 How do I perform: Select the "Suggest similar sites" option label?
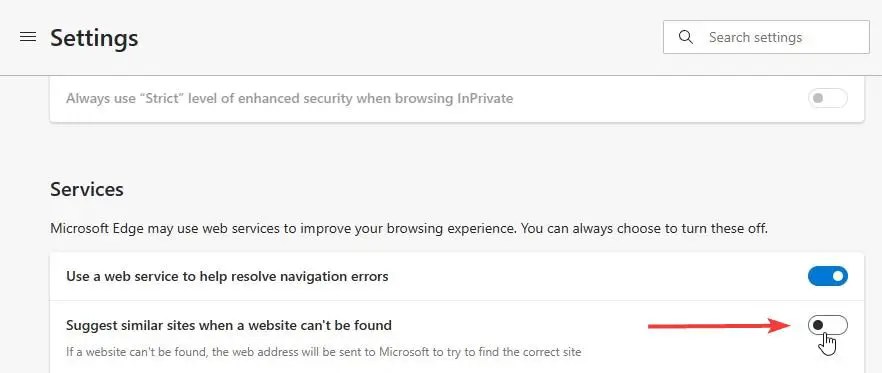click(229, 325)
